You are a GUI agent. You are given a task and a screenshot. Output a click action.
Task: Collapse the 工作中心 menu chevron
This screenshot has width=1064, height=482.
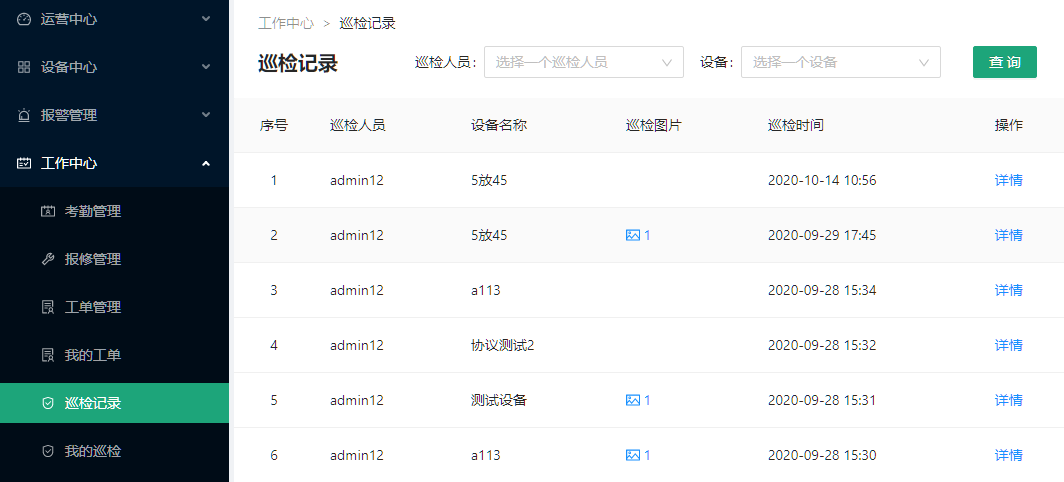click(x=206, y=163)
